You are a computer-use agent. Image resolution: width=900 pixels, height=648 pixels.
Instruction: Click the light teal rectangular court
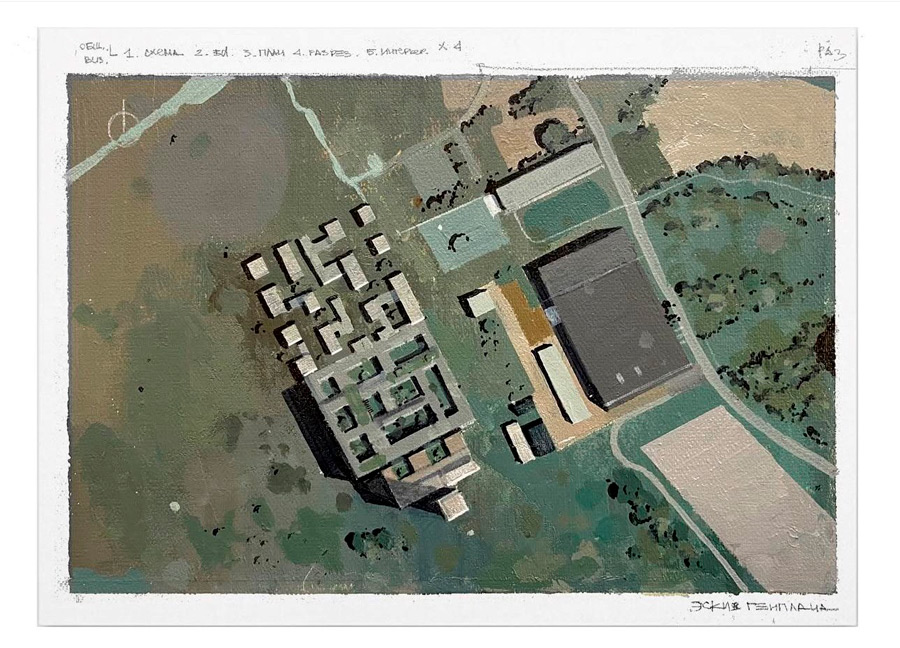[461, 235]
